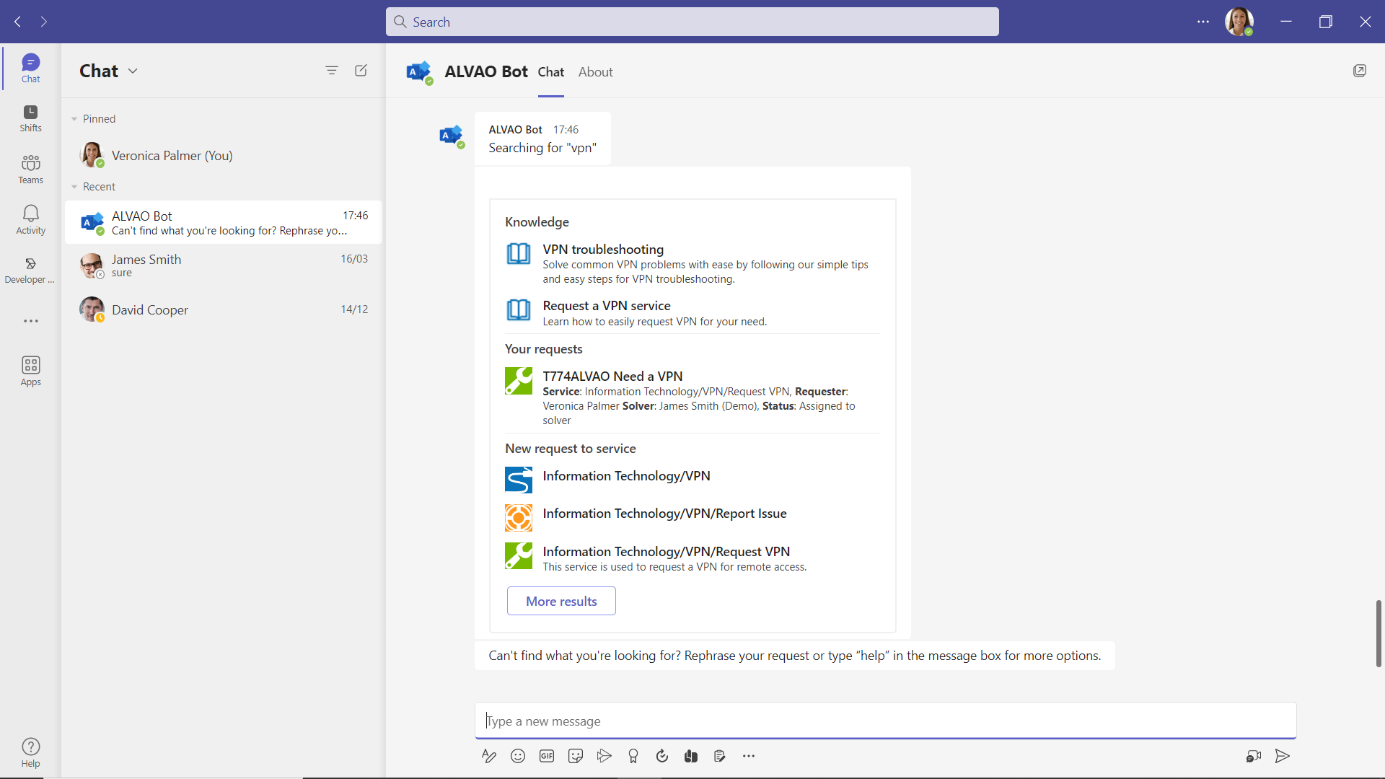Open the emoji picker
Image resolution: width=1385 pixels, height=779 pixels.
point(518,756)
